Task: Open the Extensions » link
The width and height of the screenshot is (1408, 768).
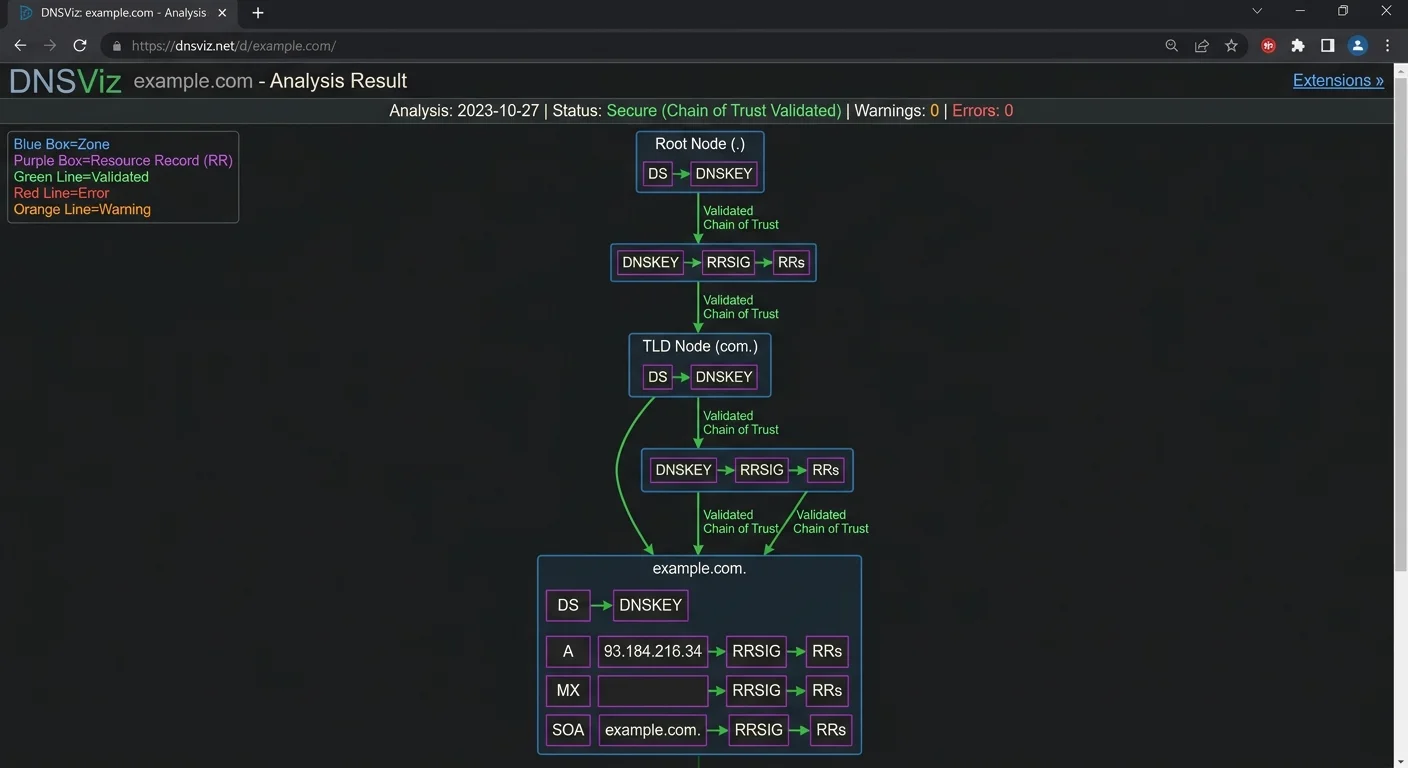Action: (x=1338, y=81)
